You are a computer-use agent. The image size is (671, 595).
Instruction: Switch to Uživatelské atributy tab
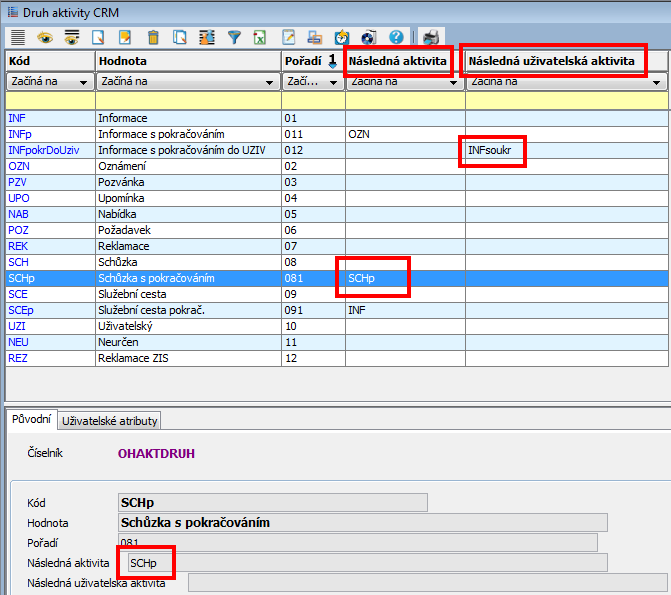tap(110, 421)
